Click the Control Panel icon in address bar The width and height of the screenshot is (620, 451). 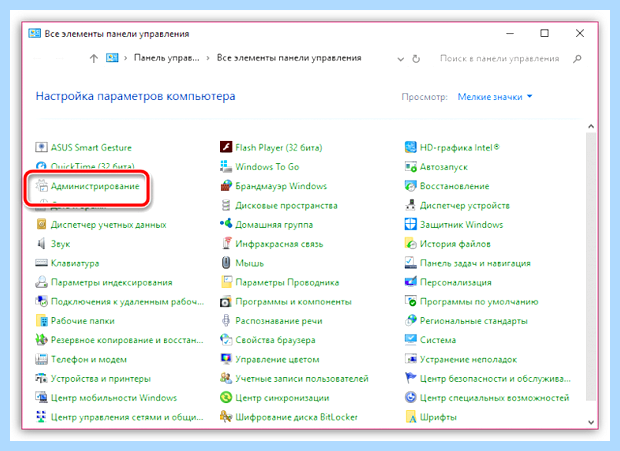(x=112, y=58)
